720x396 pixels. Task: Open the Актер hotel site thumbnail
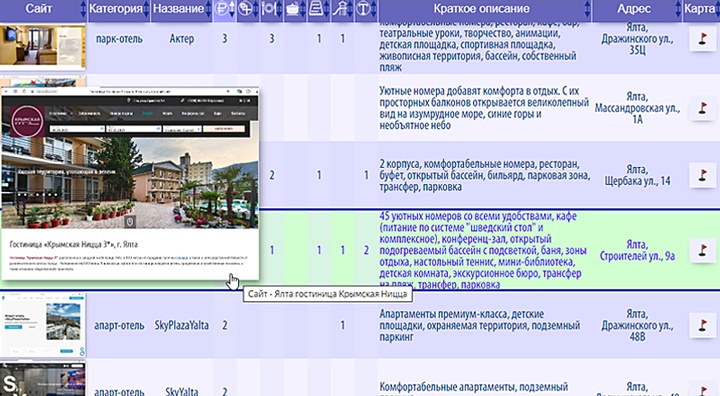tap(43, 46)
